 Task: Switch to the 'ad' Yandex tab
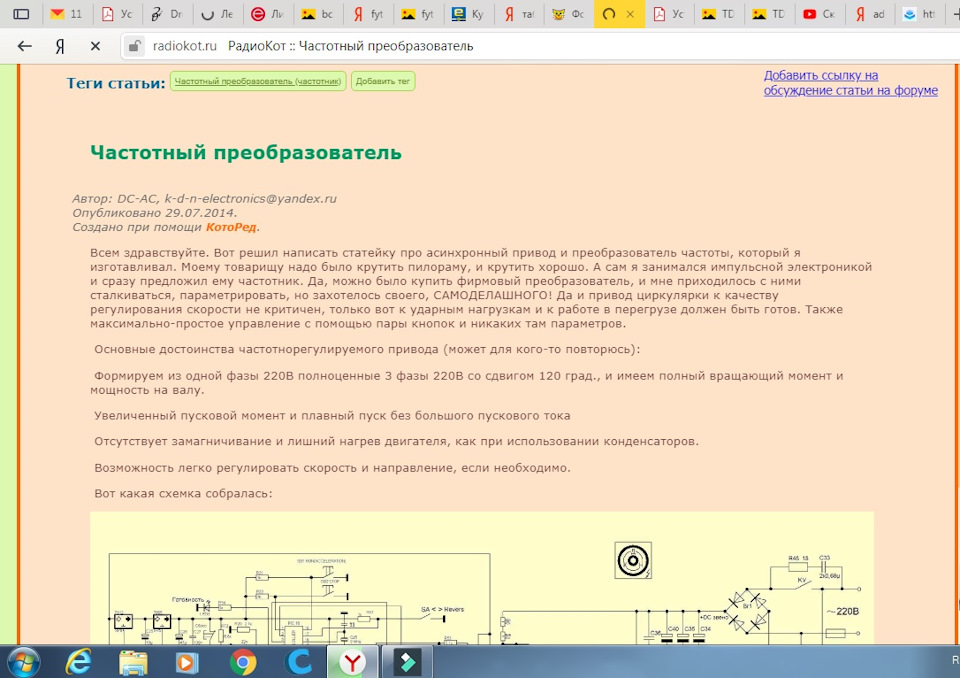pyautogui.click(x=869, y=14)
